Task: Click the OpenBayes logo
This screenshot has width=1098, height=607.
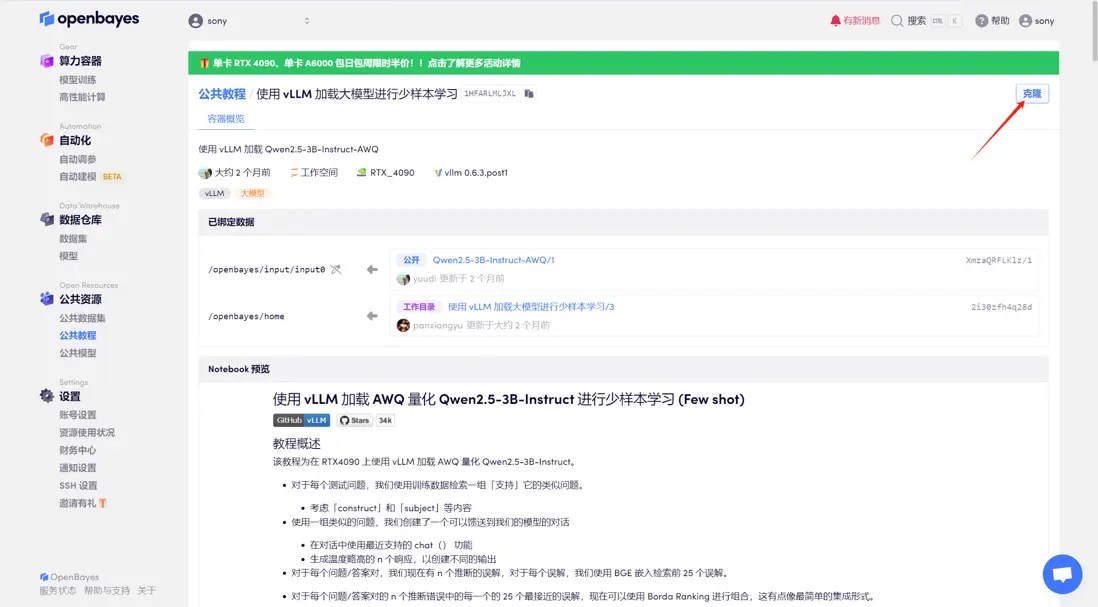Action: [x=89, y=18]
